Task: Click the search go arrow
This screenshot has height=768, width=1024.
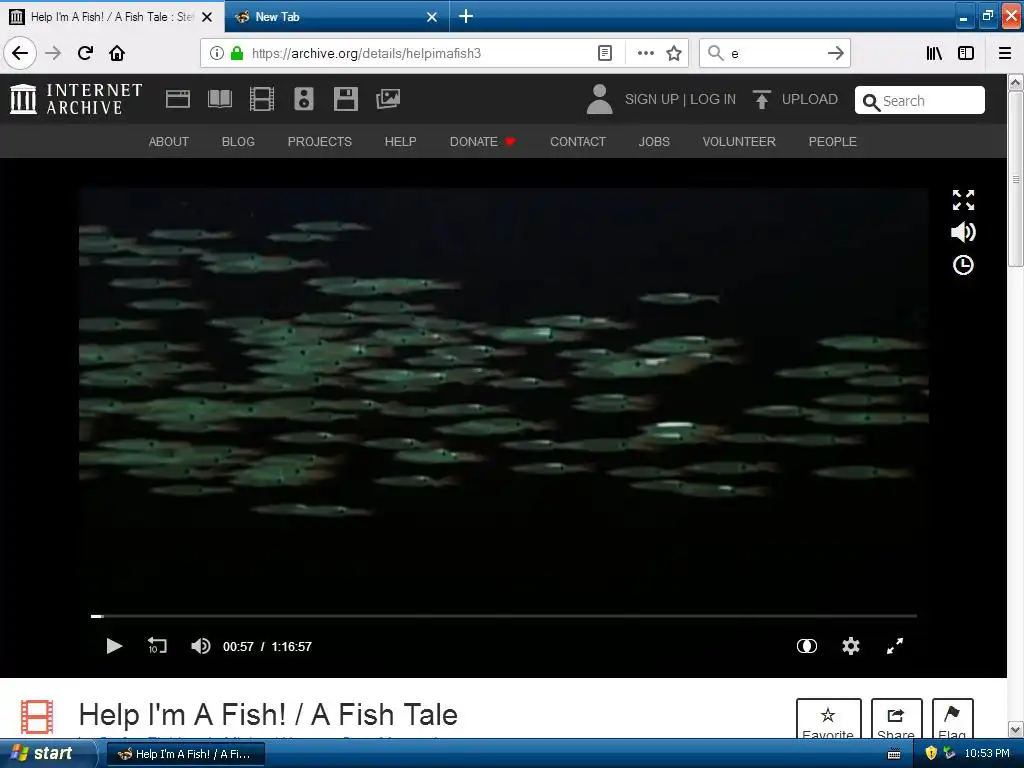Action: [835, 53]
